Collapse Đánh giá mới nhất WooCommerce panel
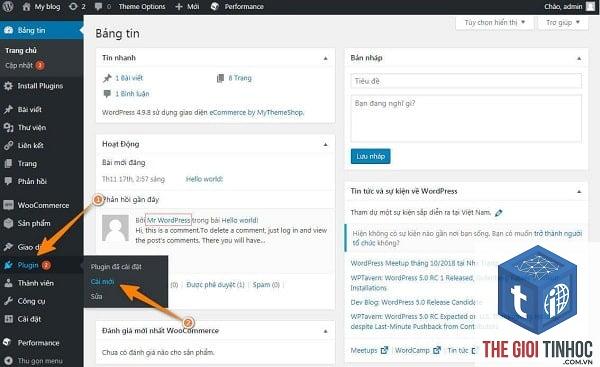600x367 pixels. click(x=326, y=331)
